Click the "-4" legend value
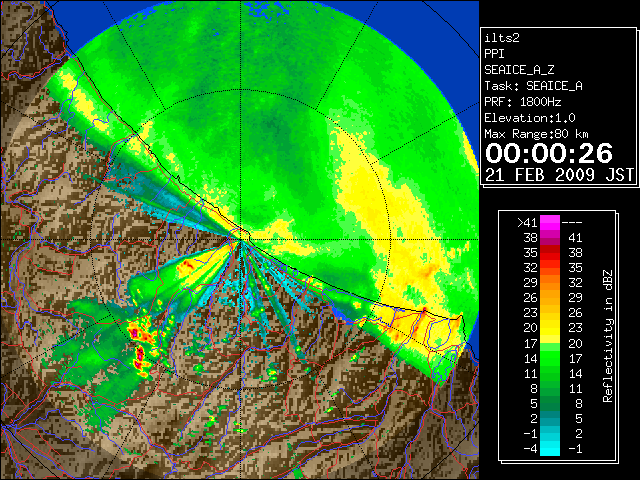This screenshot has width=640, height=480. tap(530, 449)
